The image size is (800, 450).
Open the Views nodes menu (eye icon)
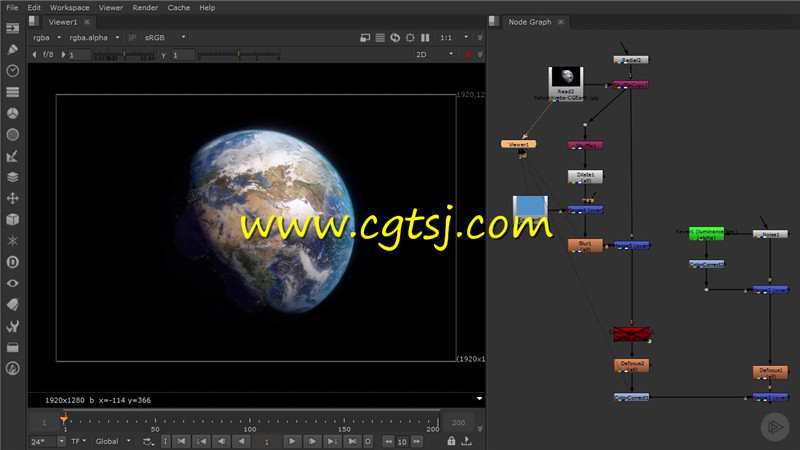(x=13, y=283)
